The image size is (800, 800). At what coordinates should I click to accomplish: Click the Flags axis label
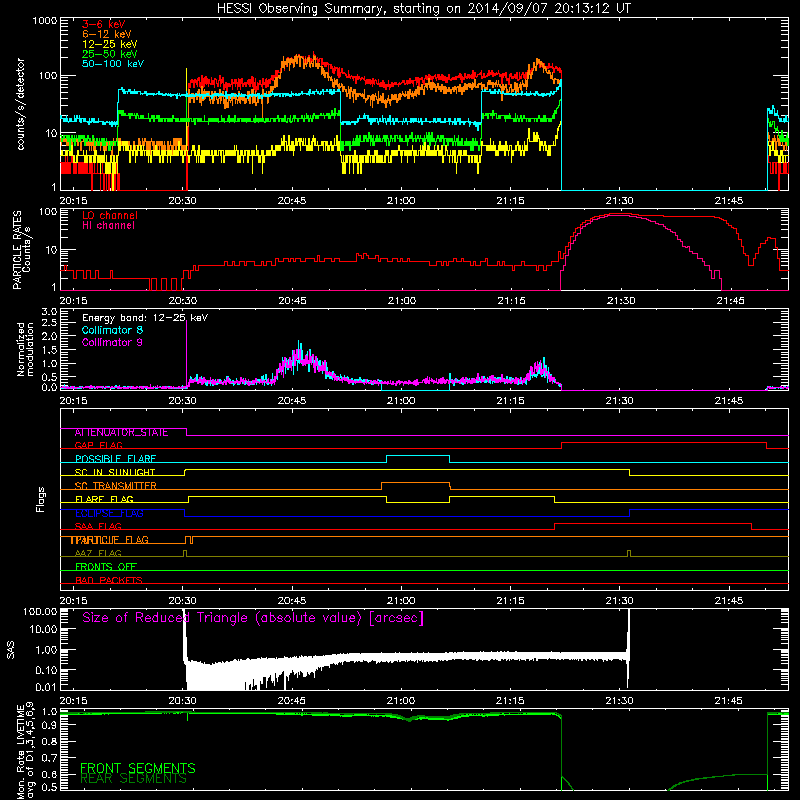tap(41, 499)
